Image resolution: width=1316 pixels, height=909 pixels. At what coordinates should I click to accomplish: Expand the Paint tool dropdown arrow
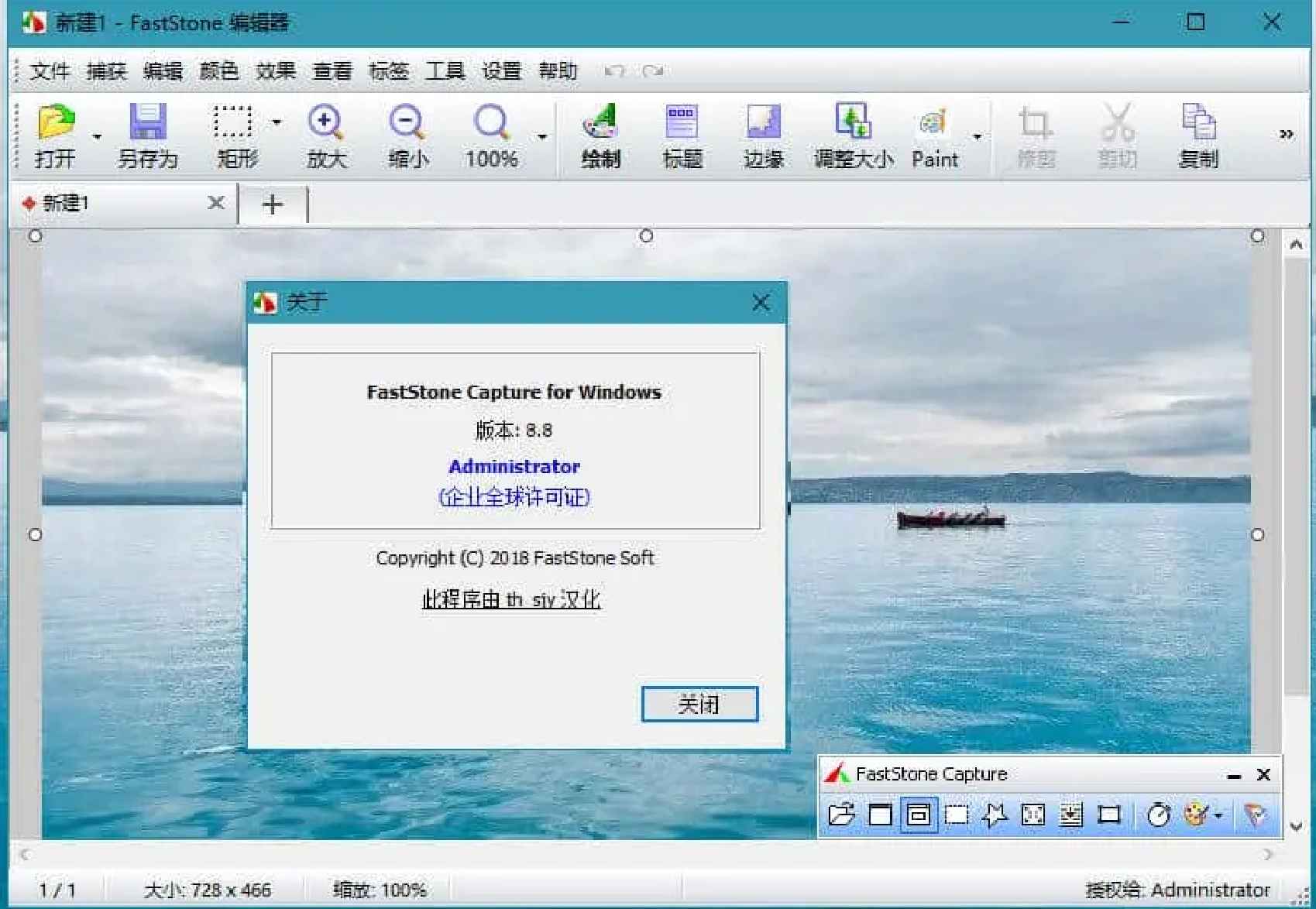coord(977,135)
